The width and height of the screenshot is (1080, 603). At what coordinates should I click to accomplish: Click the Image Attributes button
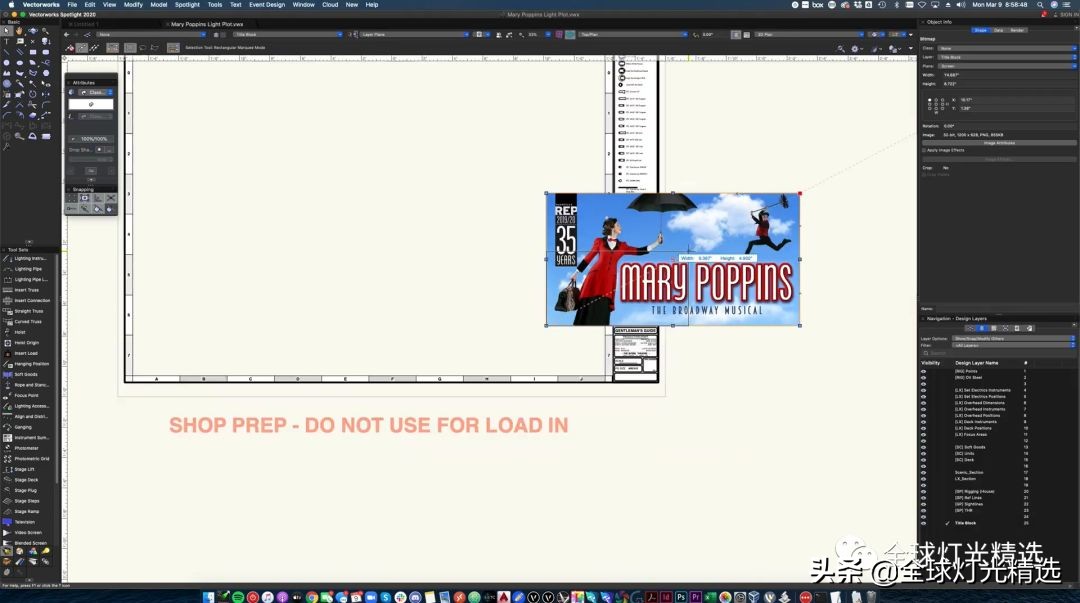(999, 143)
